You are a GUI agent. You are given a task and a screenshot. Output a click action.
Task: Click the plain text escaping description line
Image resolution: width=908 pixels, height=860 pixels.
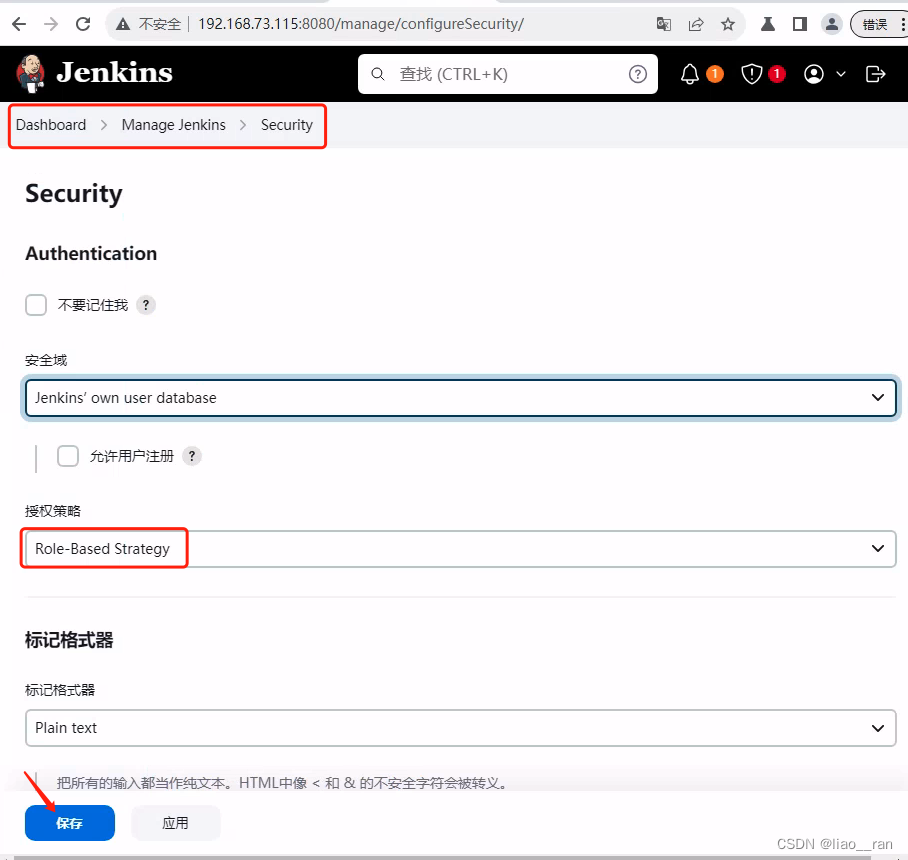[283, 783]
